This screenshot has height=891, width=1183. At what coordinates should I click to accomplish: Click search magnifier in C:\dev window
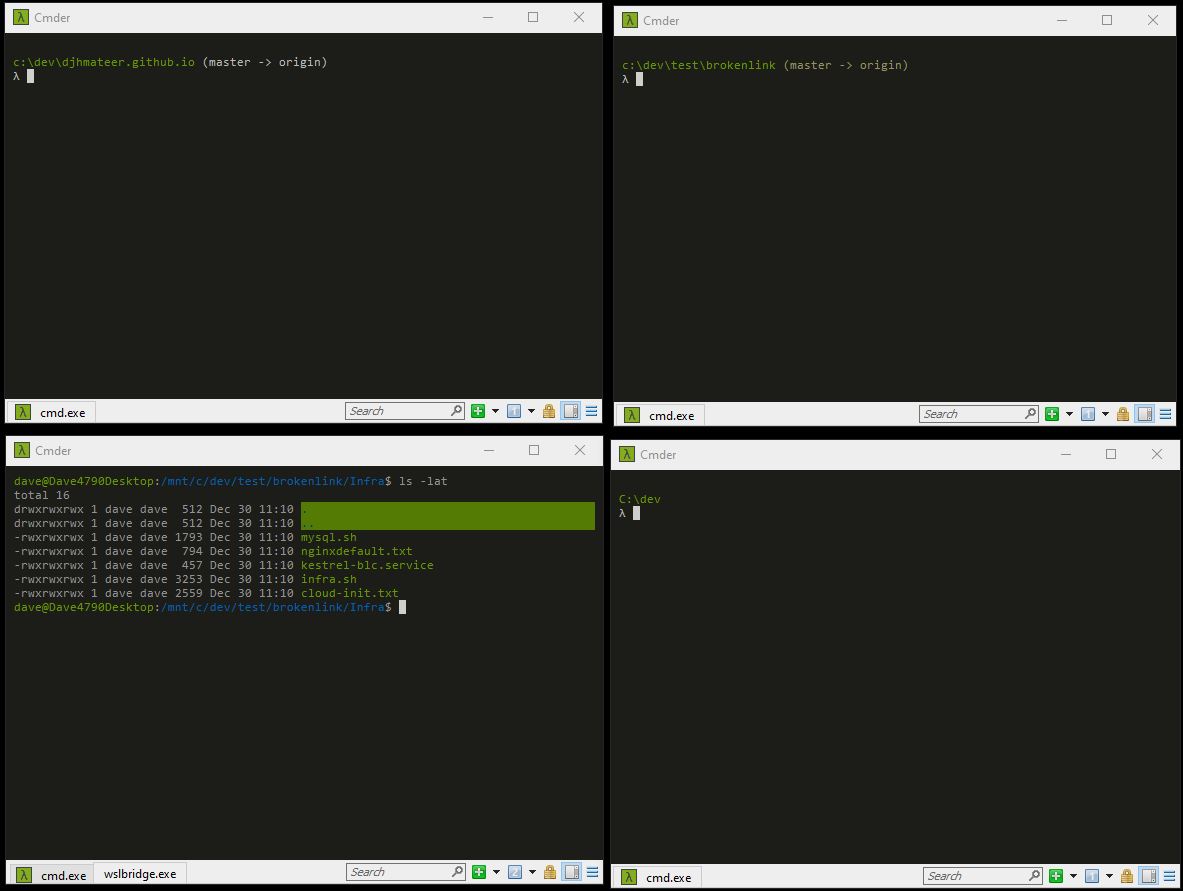(1034, 875)
